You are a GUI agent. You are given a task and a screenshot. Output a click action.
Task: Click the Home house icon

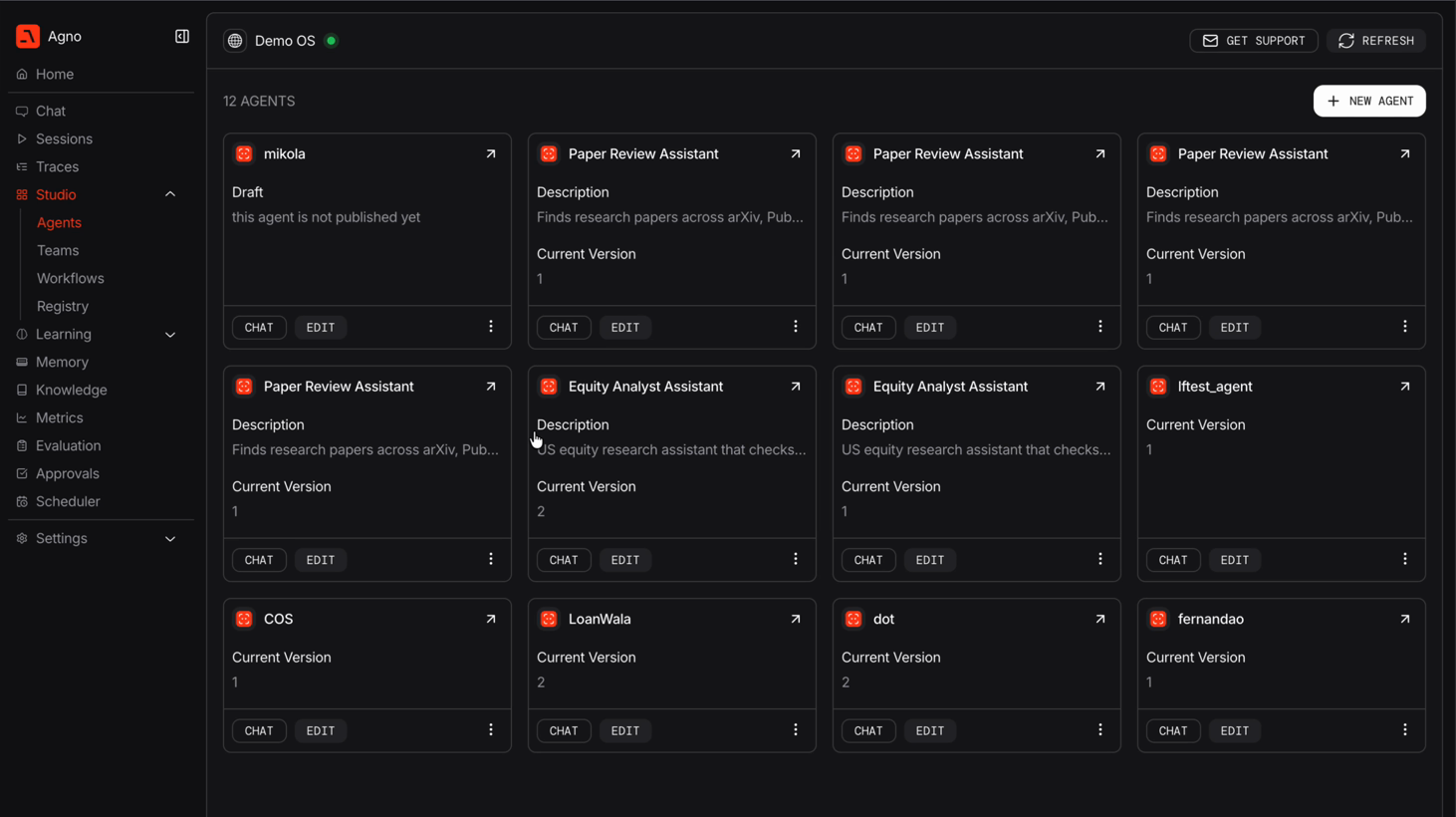click(x=22, y=75)
